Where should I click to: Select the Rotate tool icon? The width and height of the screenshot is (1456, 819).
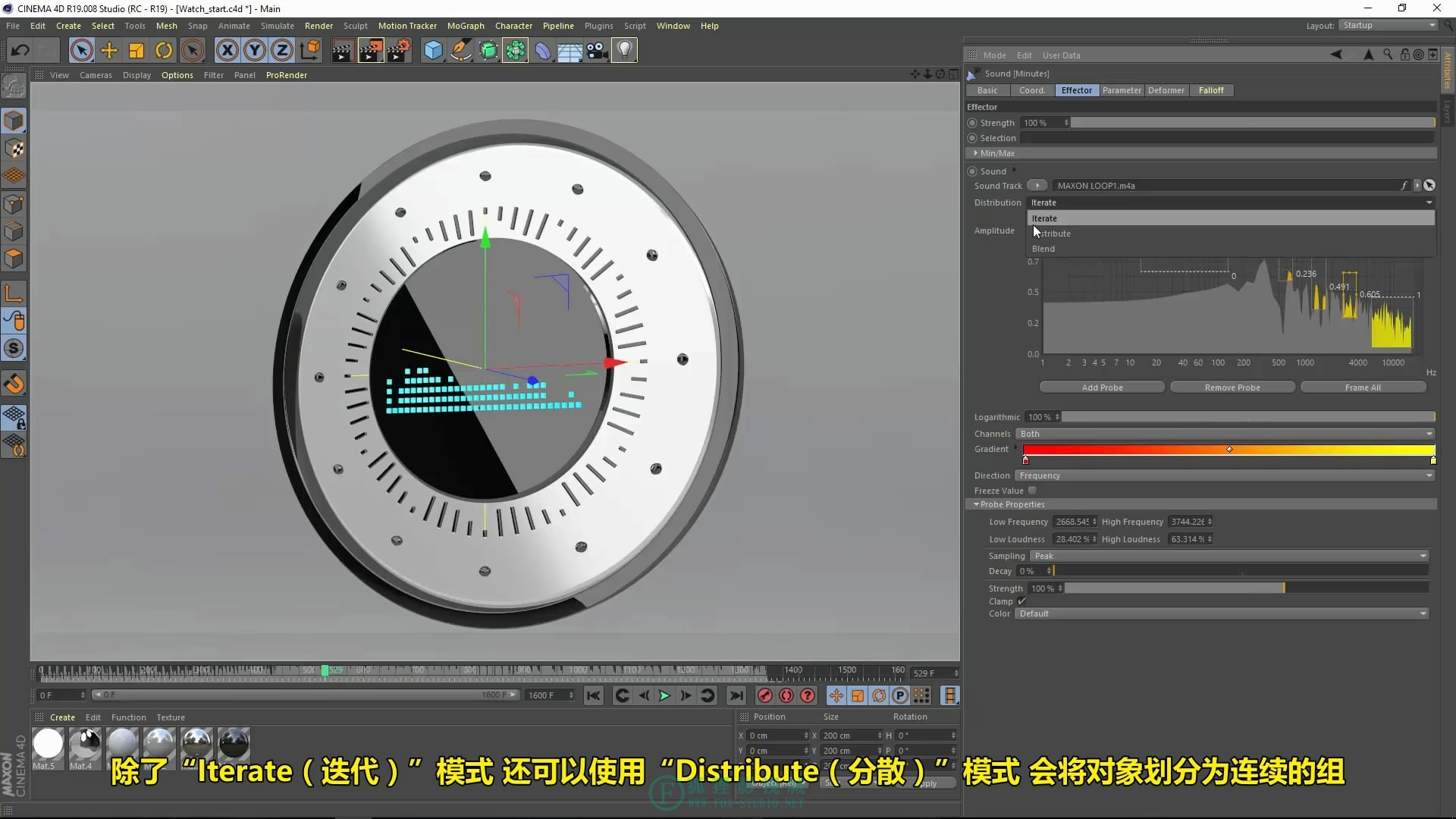(x=164, y=51)
